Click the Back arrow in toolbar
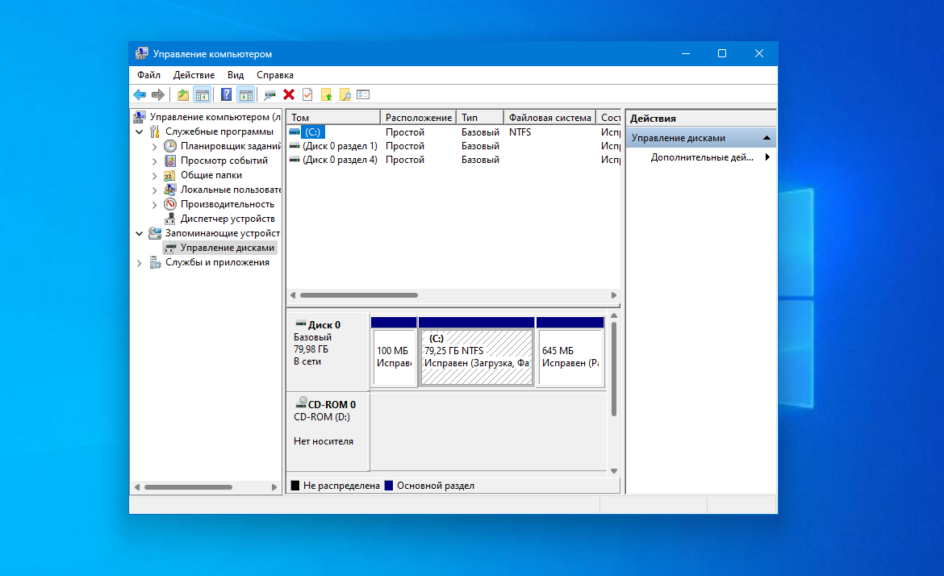Screen dimensions: 944x576 click(x=140, y=95)
